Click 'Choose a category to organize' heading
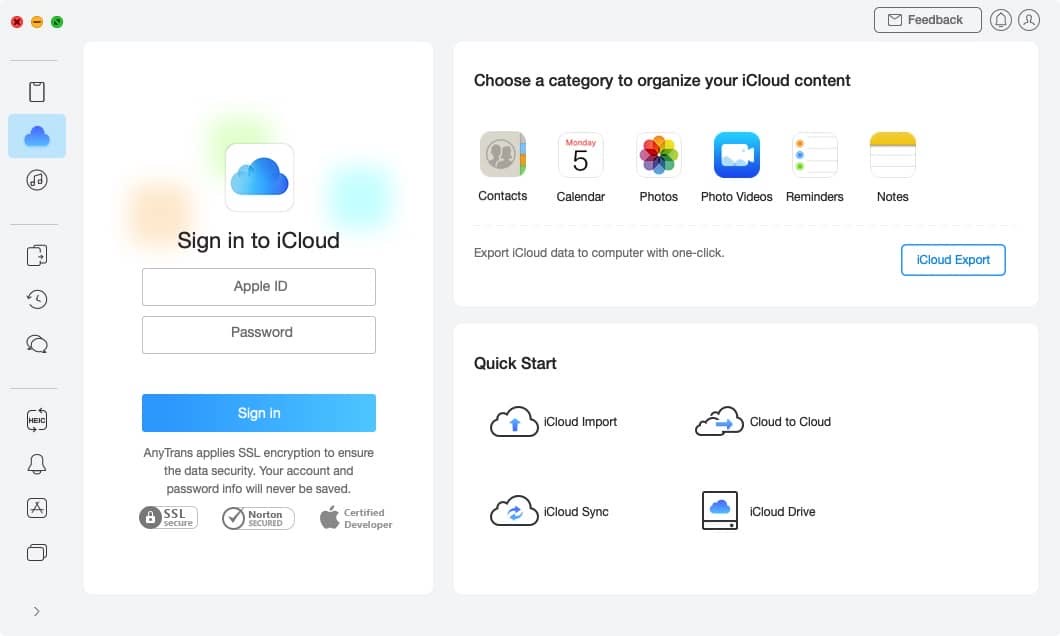The image size is (1060, 636). click(662, 80)
